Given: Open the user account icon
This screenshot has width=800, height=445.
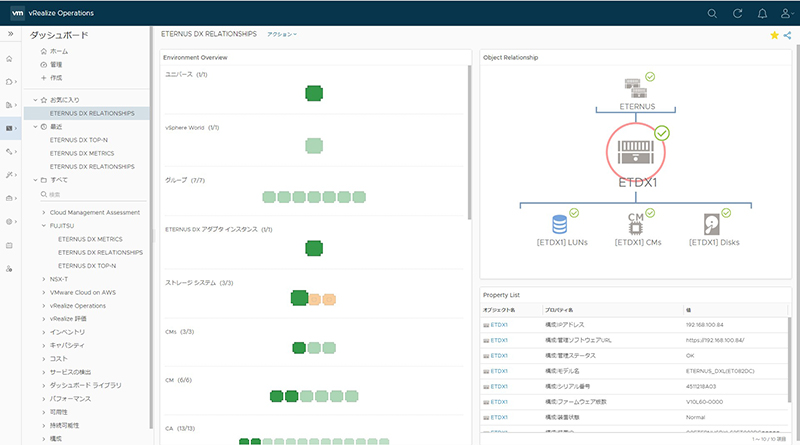Looking at the screenshot, I should [x=786, y=14].
